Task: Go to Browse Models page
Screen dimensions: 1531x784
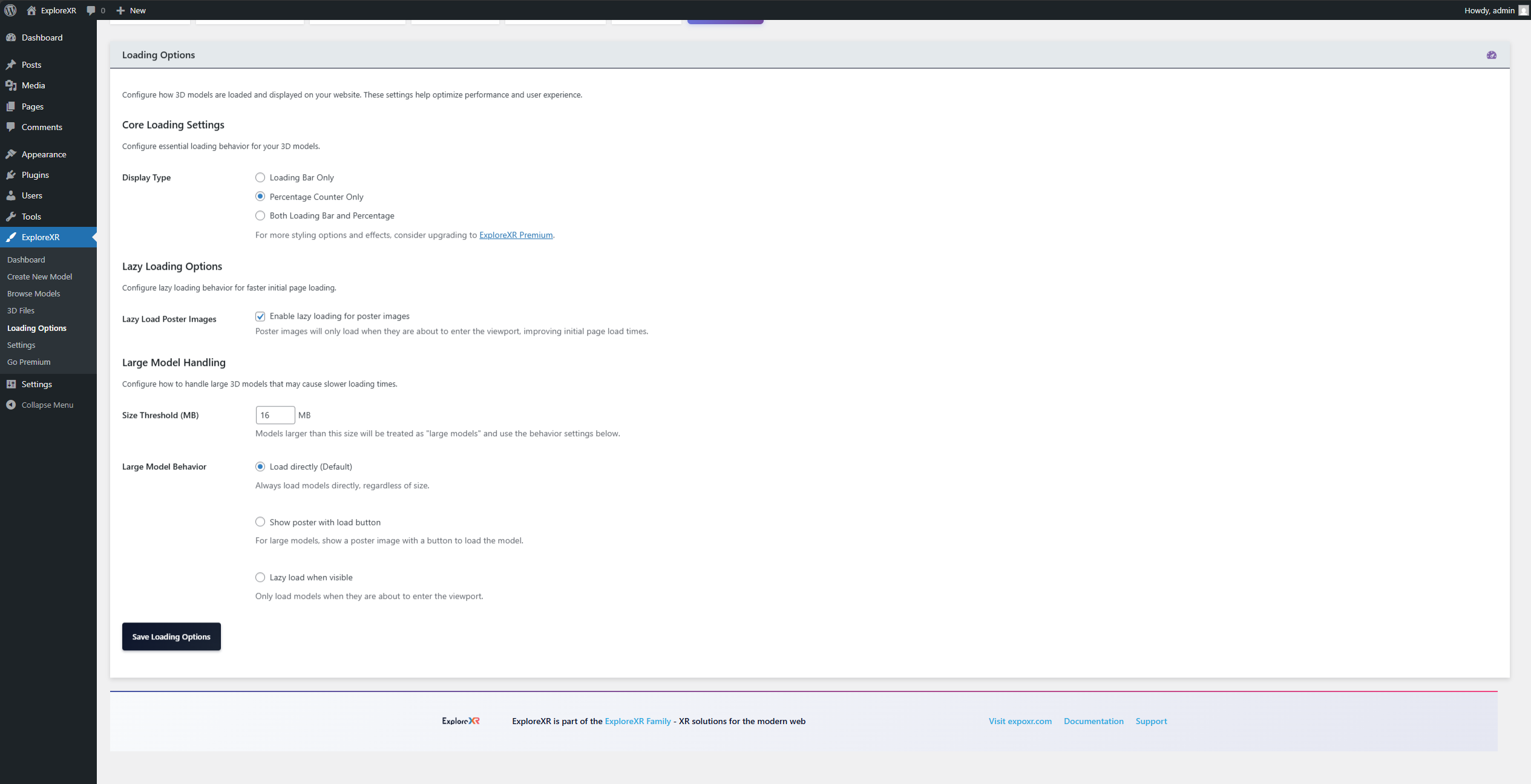Action: click(33, 293)
